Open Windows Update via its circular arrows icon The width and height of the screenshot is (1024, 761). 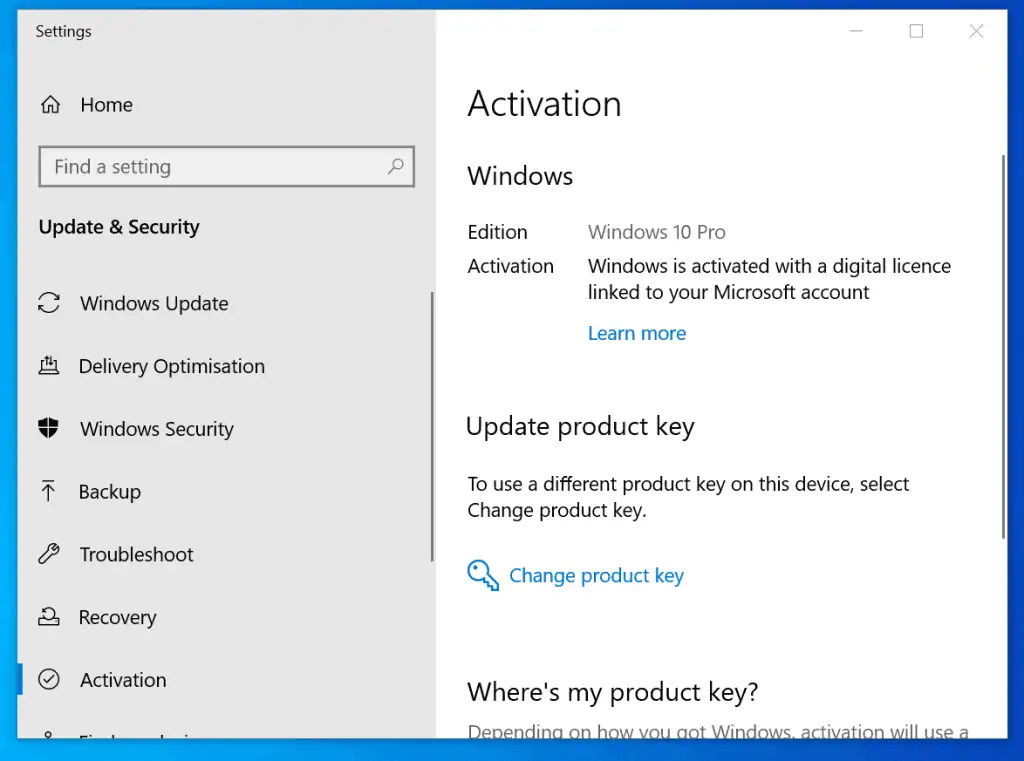point(50,303)
